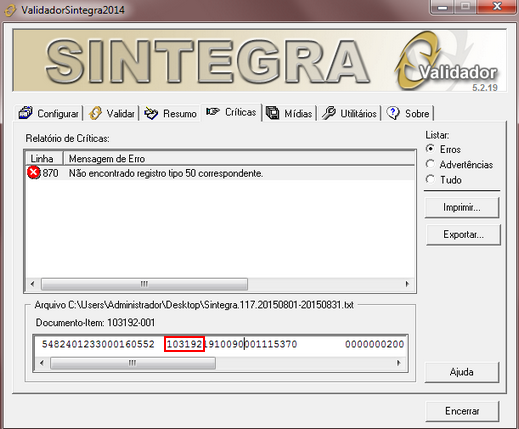Image resolution: width=519 pixels, height=429 pixels.
Task: Click the Validar chain icon
Action: pyautogui.click(x=95, y=113)
